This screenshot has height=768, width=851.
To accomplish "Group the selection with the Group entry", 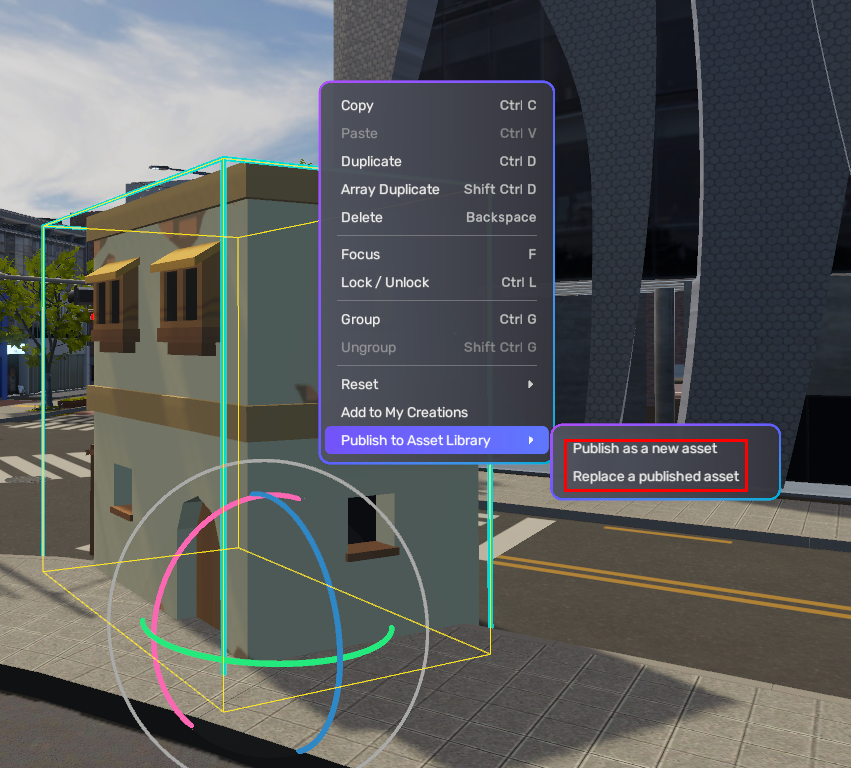I will tap(360, 320).
